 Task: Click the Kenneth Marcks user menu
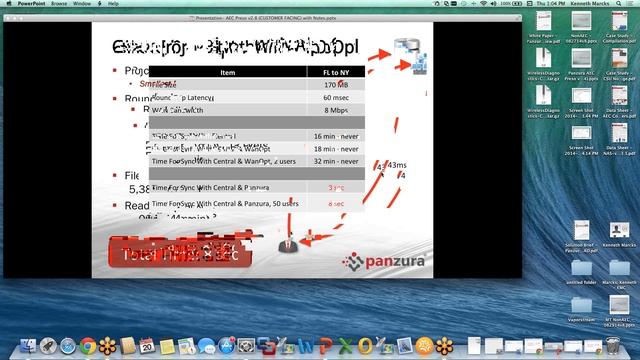(589, 3)
